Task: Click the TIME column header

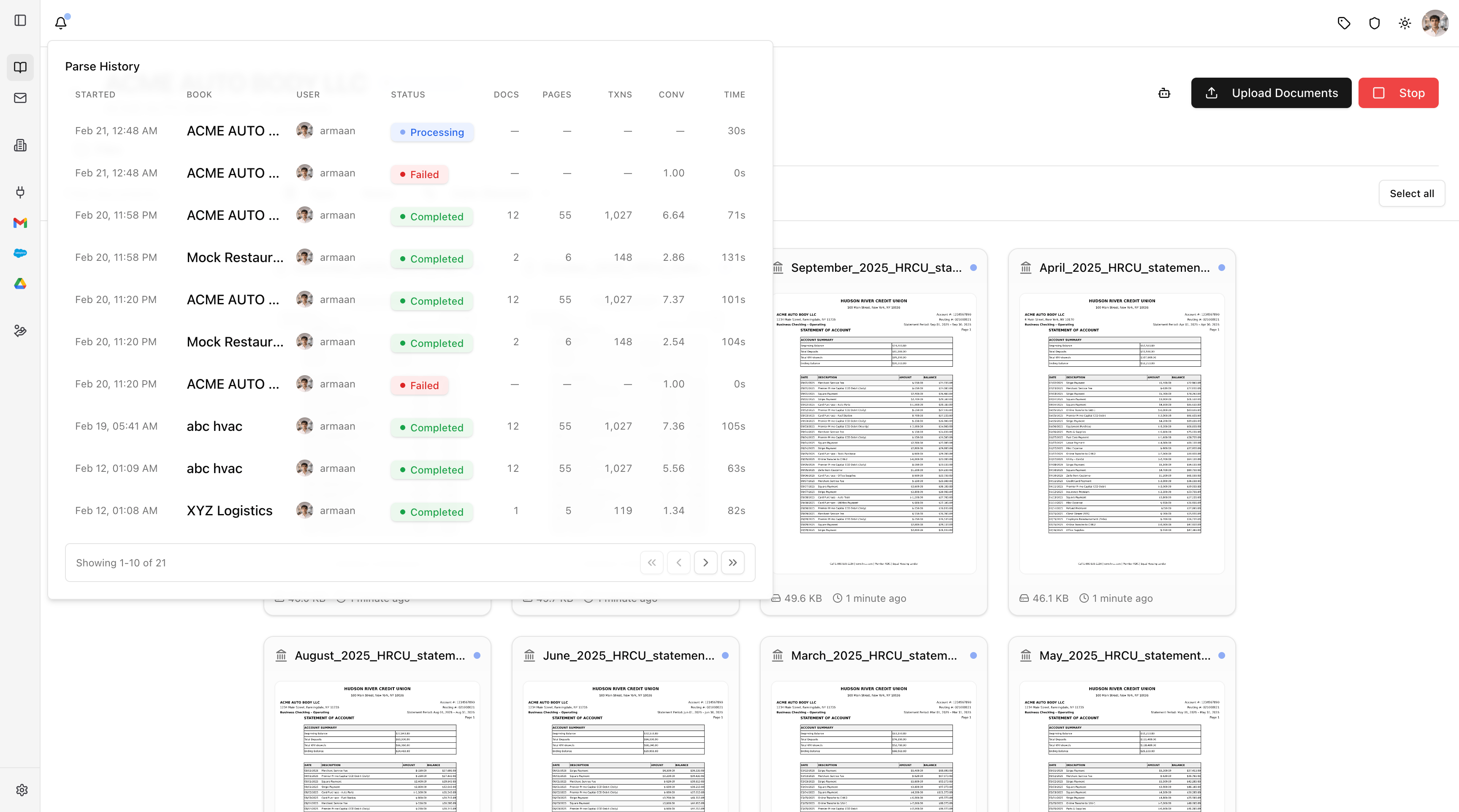Action: coord(734,95)
